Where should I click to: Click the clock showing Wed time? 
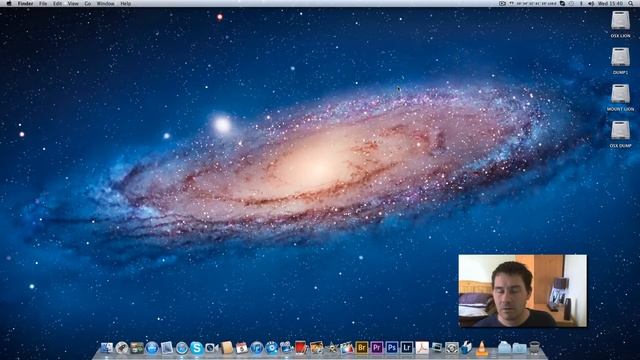611,3
